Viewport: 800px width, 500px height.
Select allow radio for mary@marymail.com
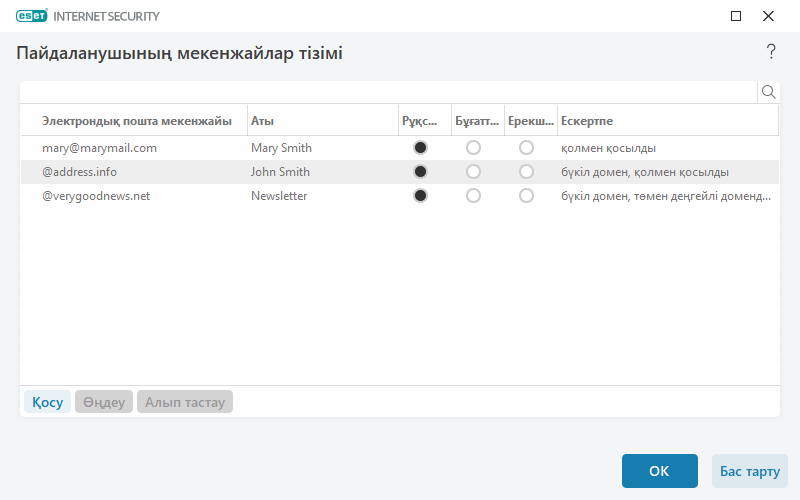(420, 148)
